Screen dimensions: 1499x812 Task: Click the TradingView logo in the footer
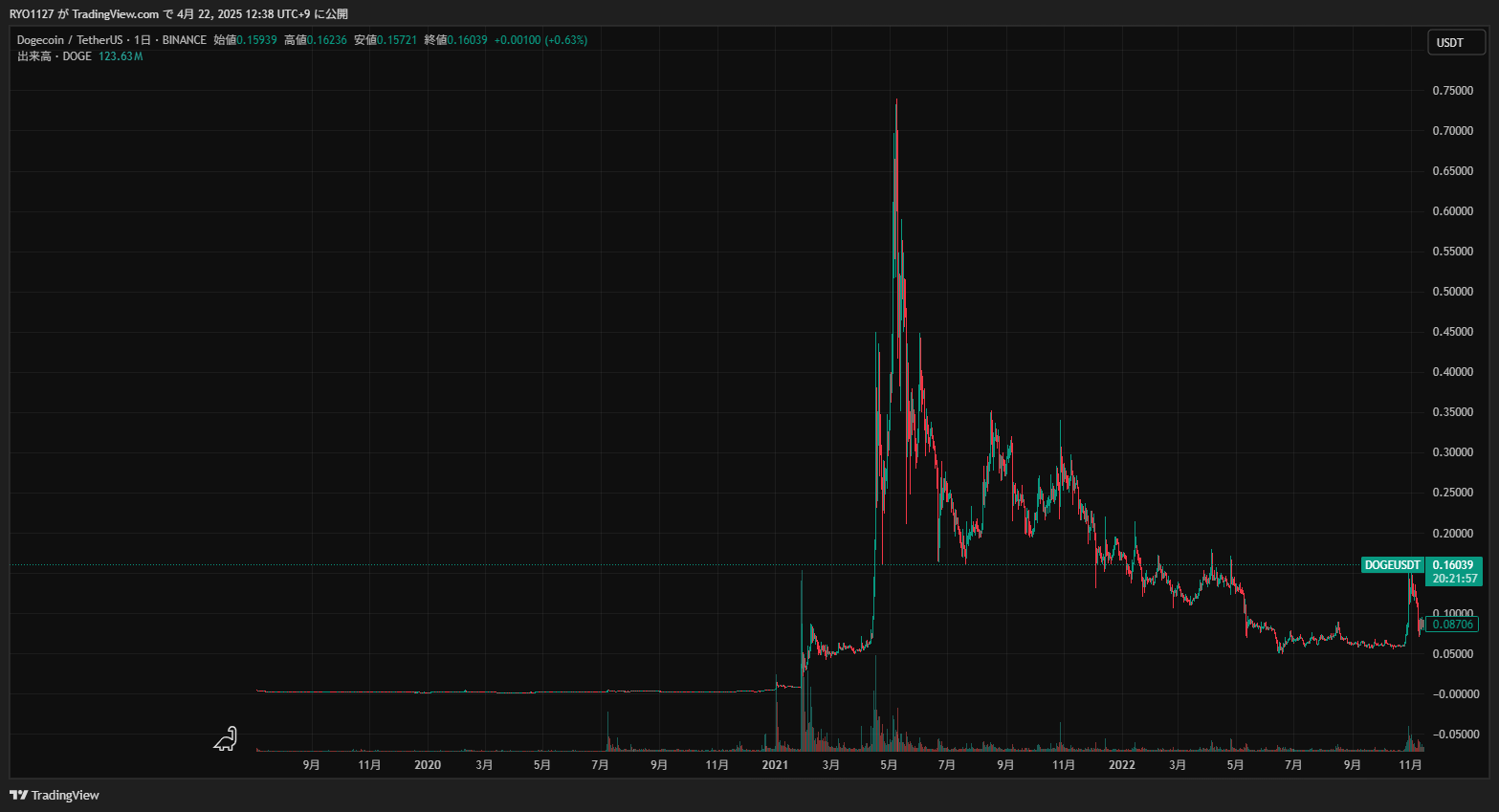click(55, 795)
